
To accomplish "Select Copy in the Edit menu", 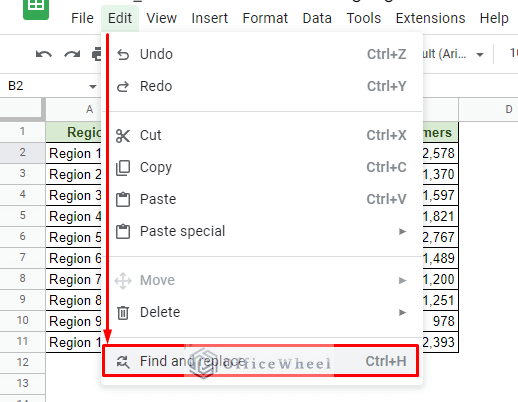I will 262,167.
